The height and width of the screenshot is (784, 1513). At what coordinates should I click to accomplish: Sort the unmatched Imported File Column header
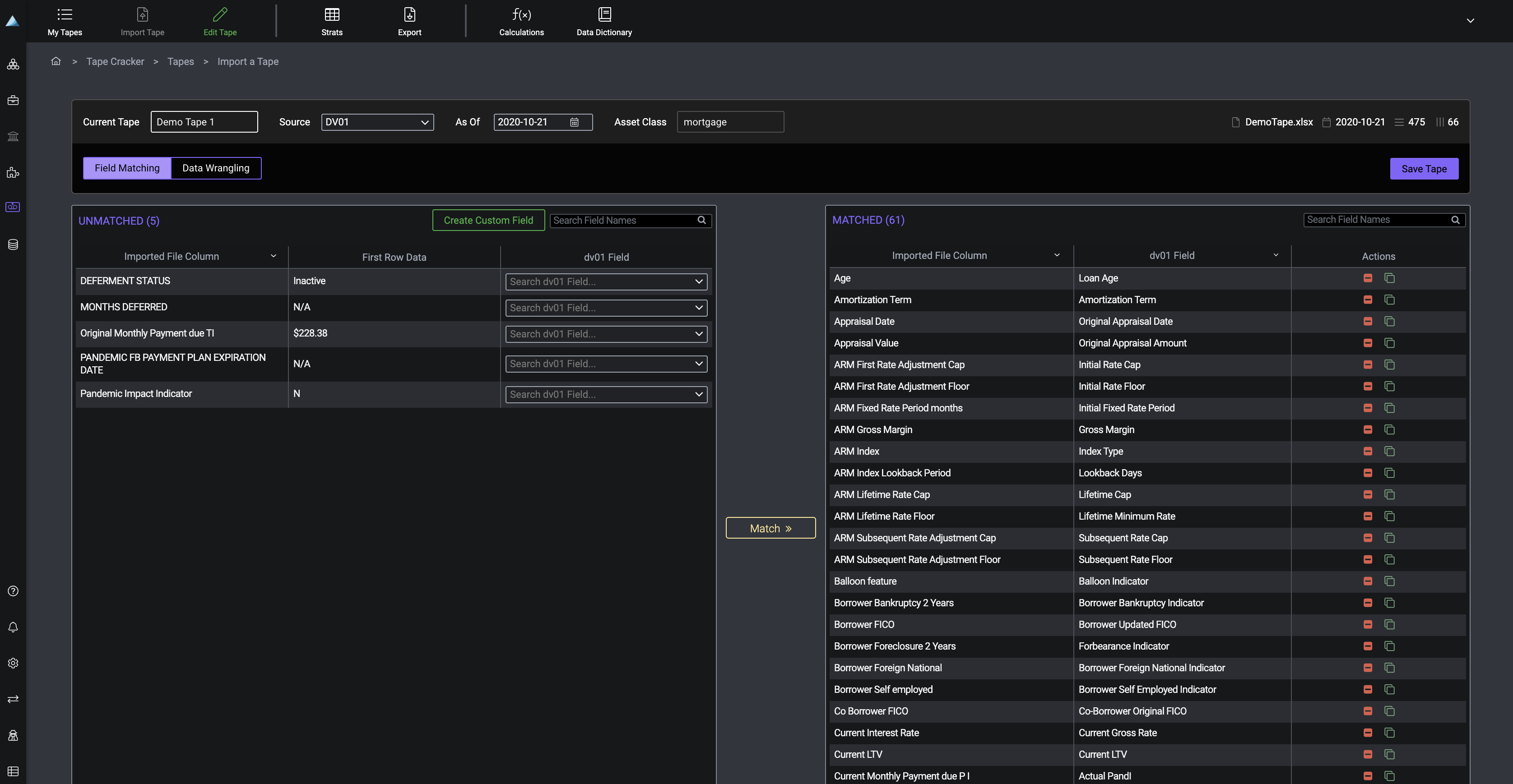(273, 256)
